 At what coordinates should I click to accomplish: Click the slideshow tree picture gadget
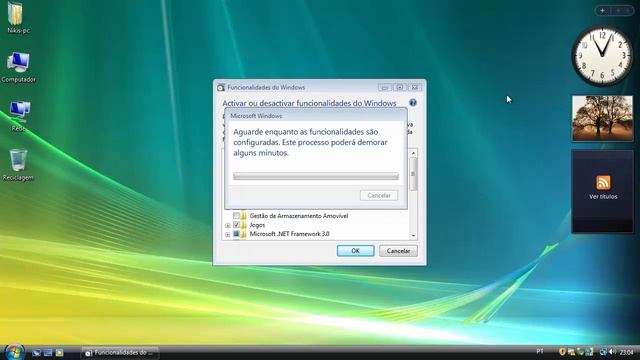(x=602, y=118)
